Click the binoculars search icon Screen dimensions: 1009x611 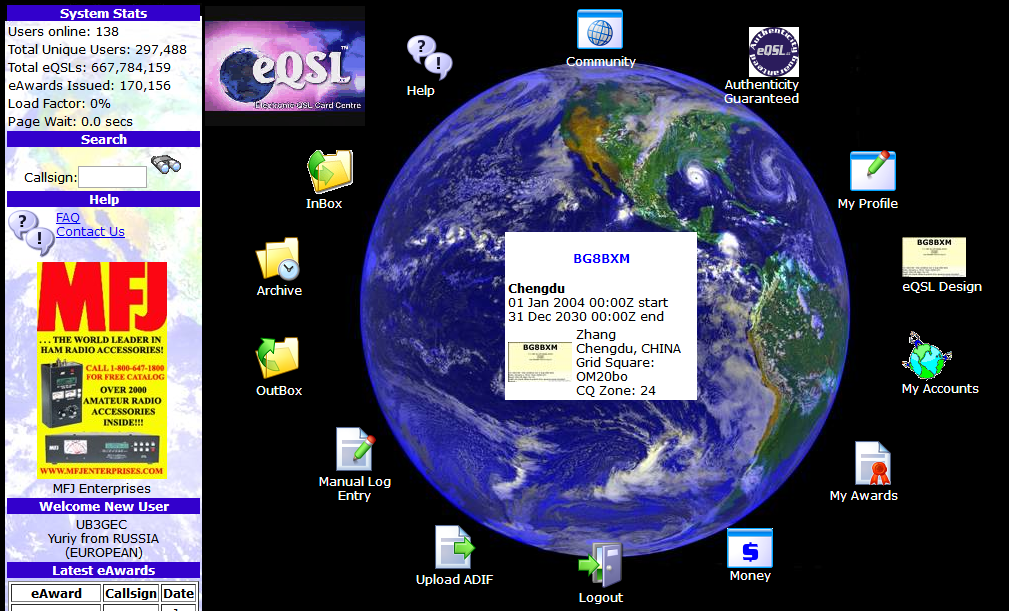(165, 164)
